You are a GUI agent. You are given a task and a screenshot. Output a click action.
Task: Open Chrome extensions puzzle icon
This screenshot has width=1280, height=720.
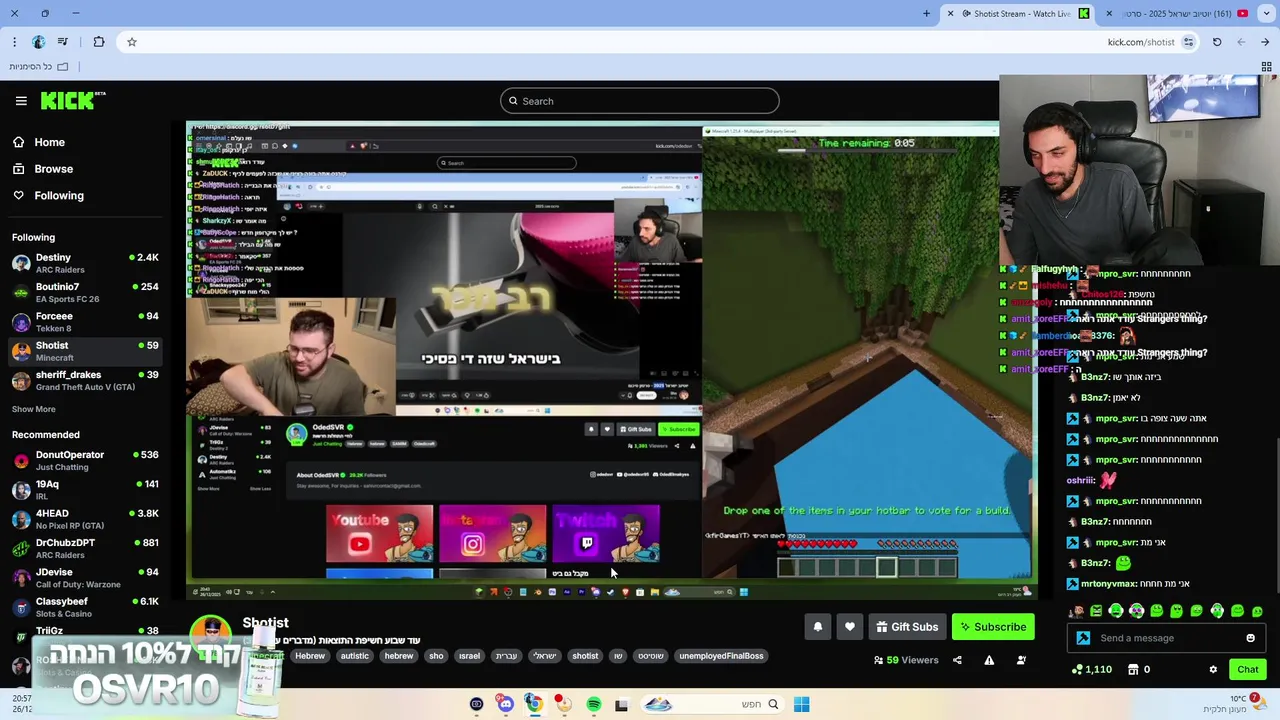(x=98, y=42)
